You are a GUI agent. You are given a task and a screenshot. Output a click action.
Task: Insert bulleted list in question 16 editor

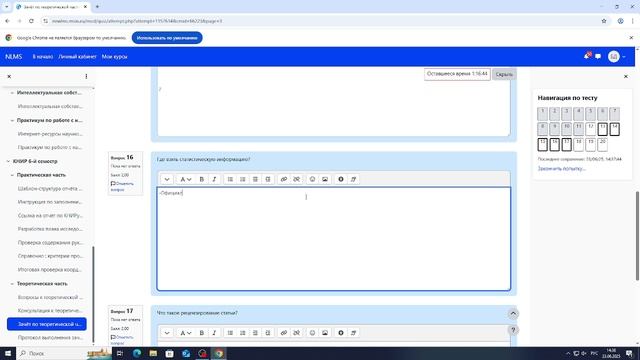click(x=230, y=179)
